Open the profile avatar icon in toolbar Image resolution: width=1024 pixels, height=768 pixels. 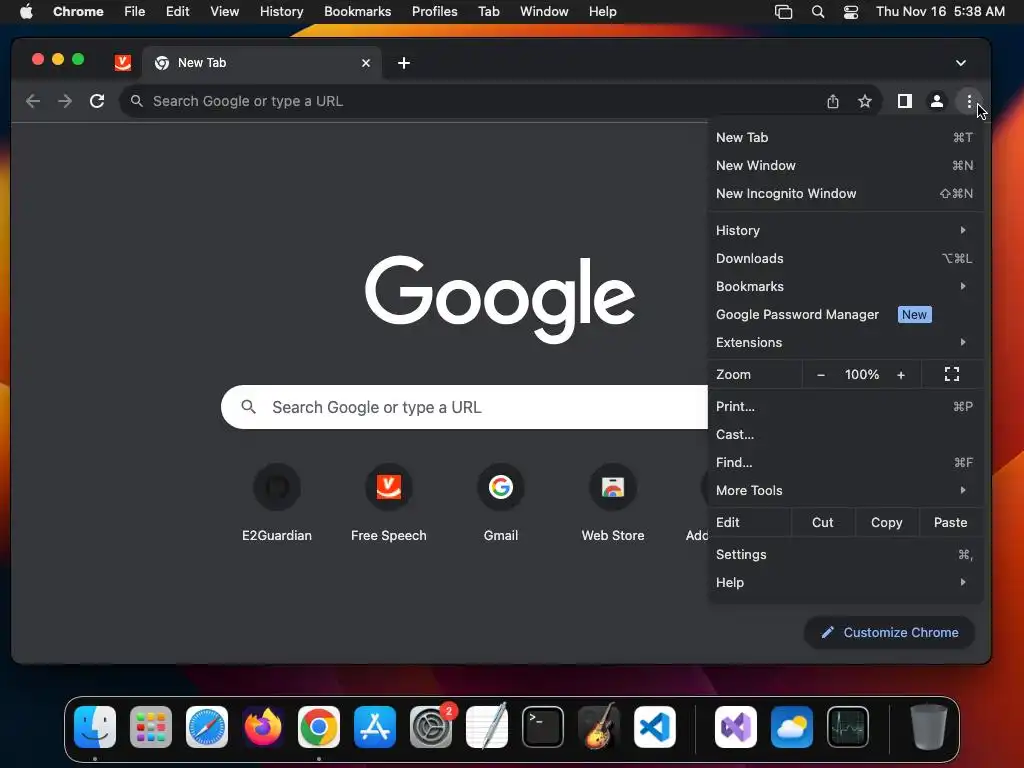pos(936,101)
